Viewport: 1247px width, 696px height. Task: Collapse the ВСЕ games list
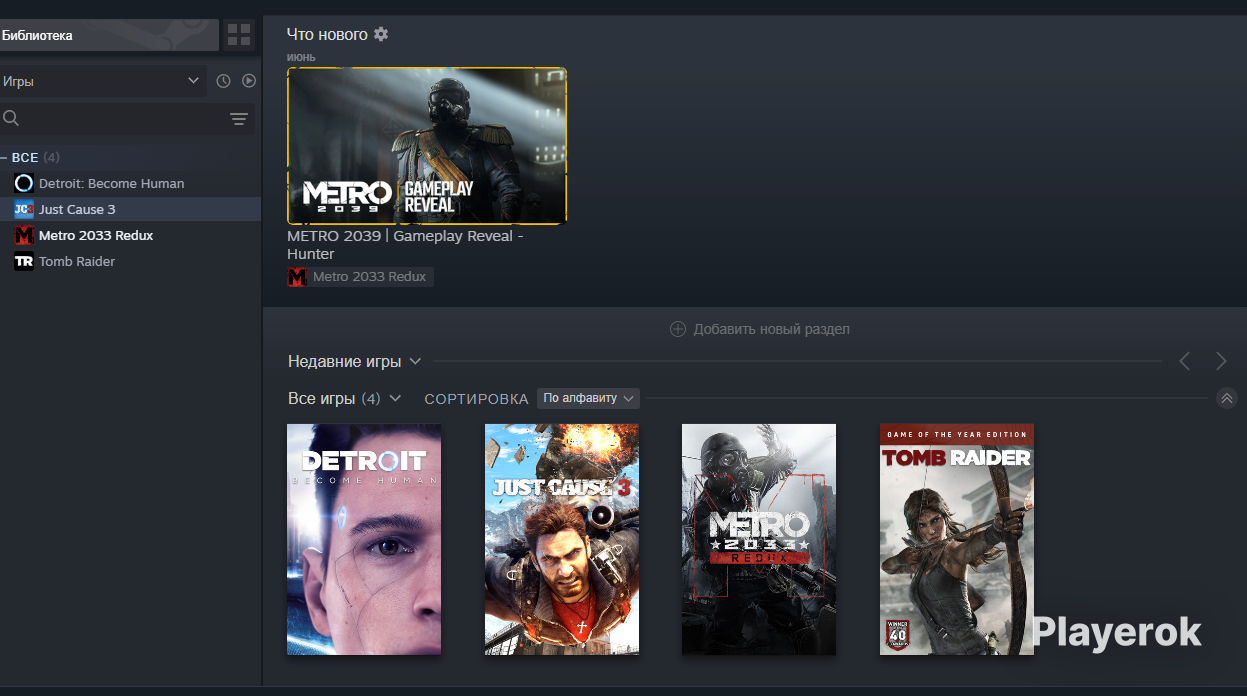pos(4,158)
